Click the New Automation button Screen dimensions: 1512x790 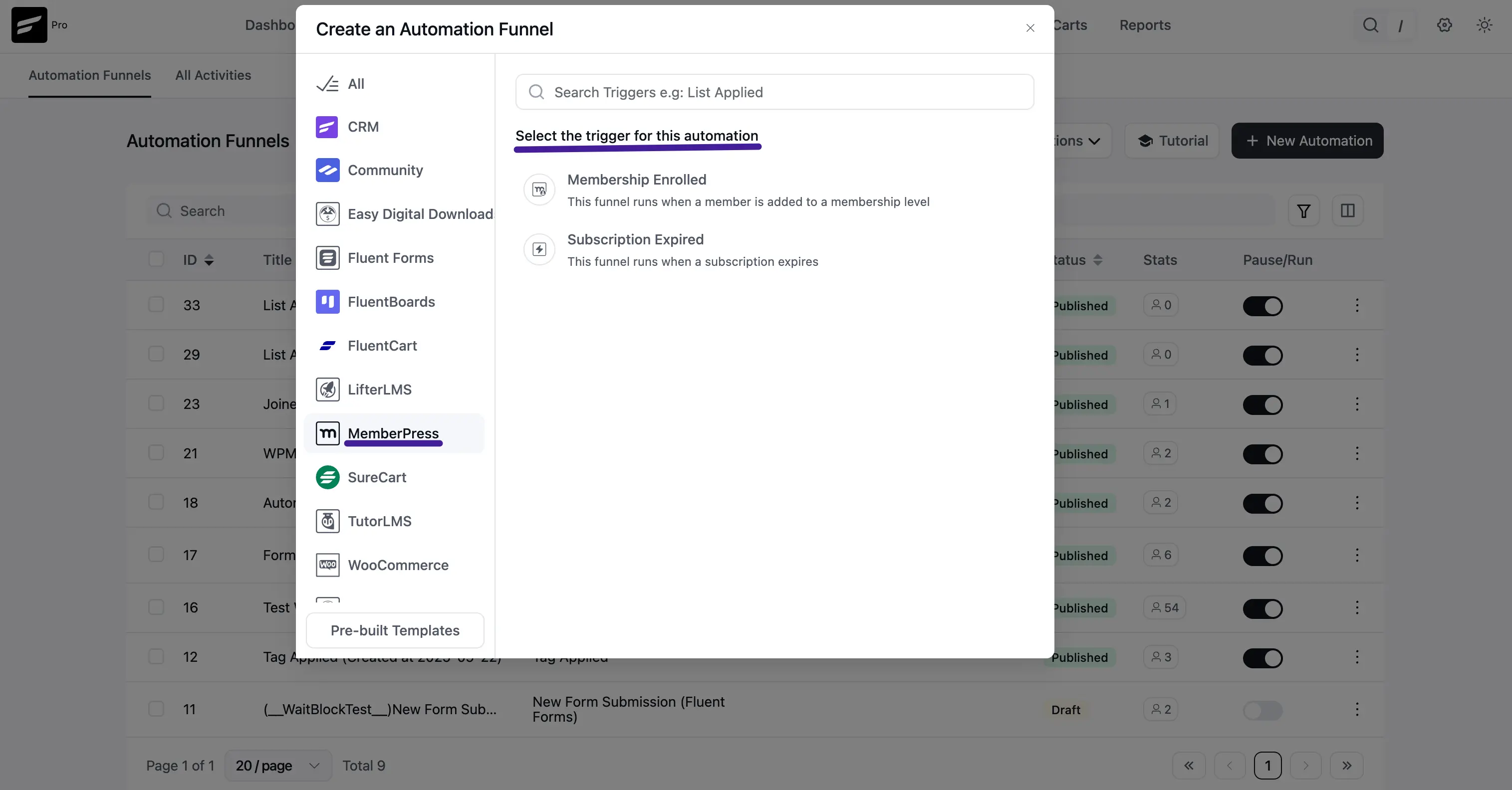click(1307, 141)
